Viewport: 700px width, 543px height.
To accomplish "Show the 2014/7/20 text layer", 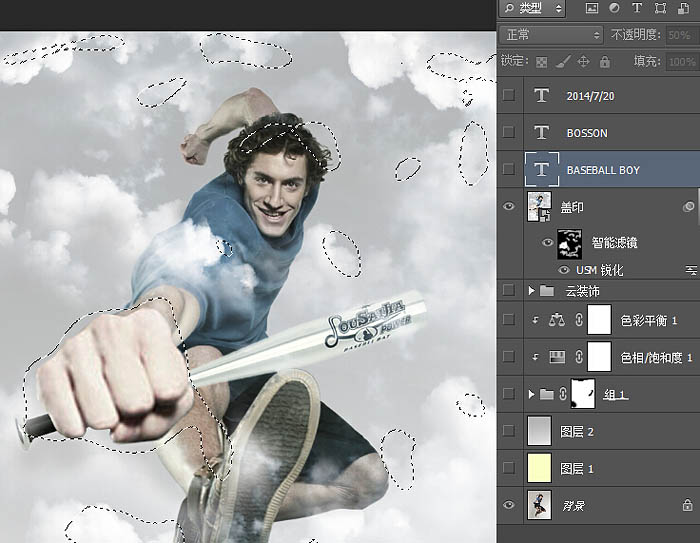I will point(508,95).
